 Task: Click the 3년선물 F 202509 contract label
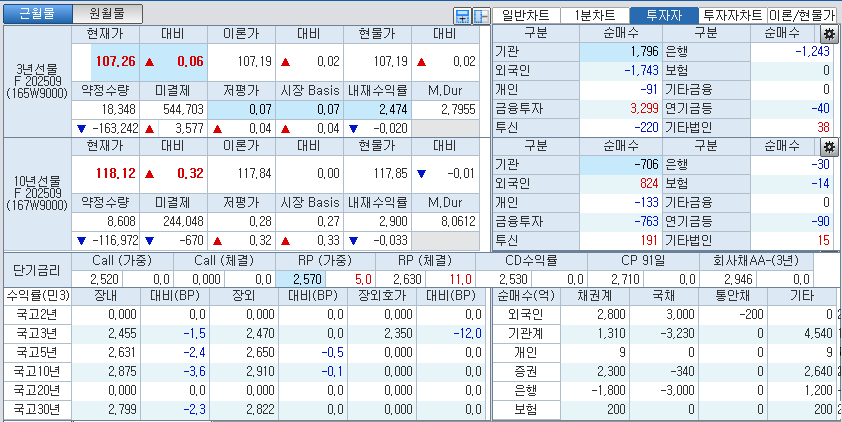[37, 81]
